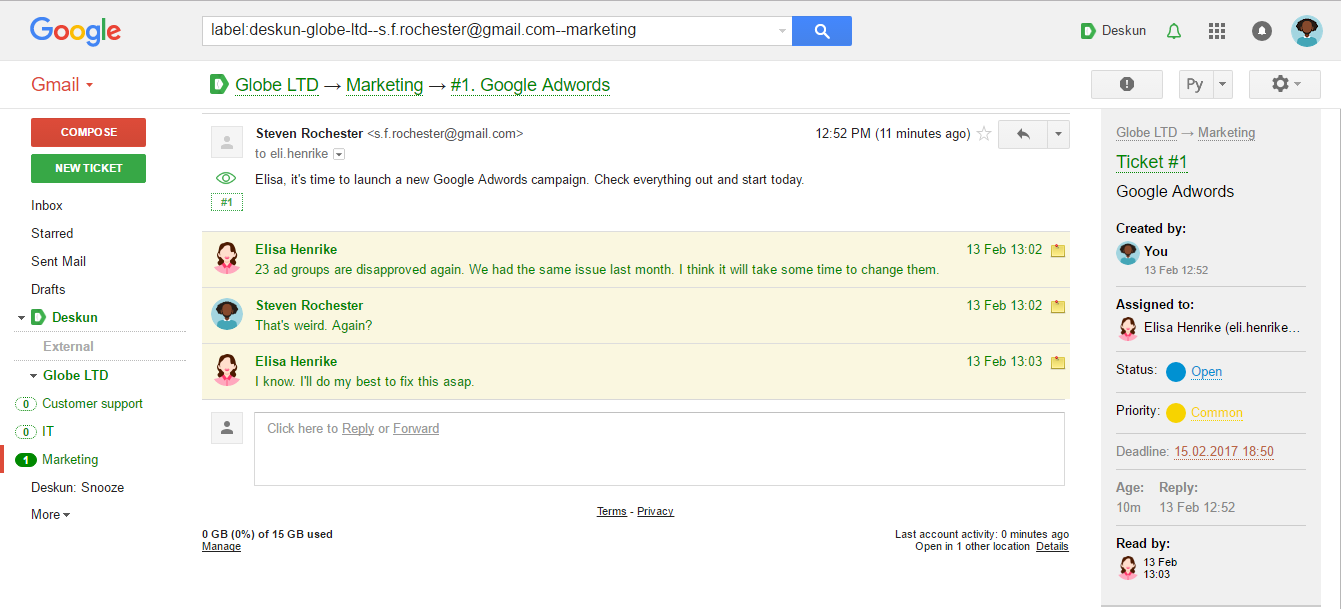Open the Terms link
Viewport: 1341px width, 609px height.
click(x=612, y=511)
